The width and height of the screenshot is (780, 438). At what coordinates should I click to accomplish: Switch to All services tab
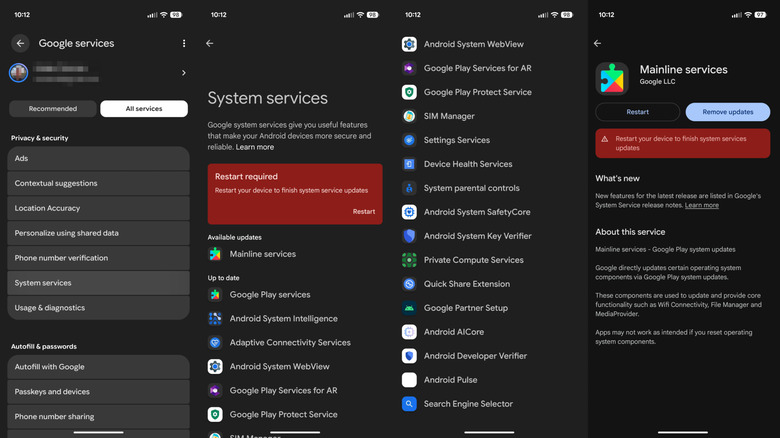pyautogui.click(x=144, y=109)
